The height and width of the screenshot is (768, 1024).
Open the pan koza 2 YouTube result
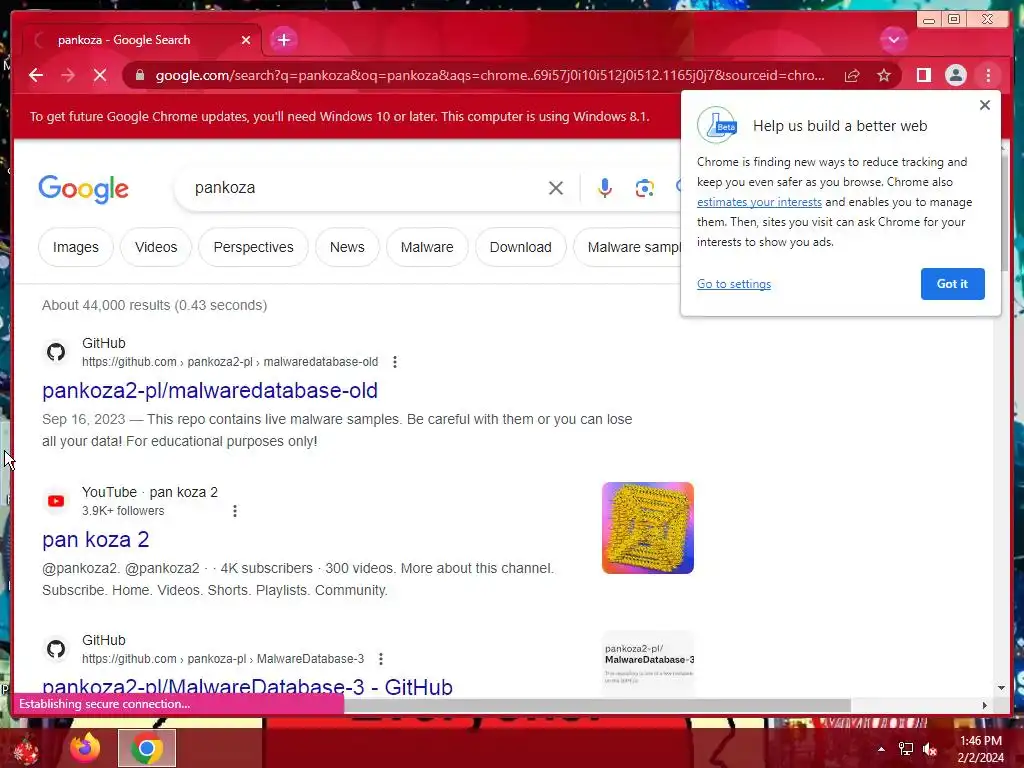click(95, 539)
